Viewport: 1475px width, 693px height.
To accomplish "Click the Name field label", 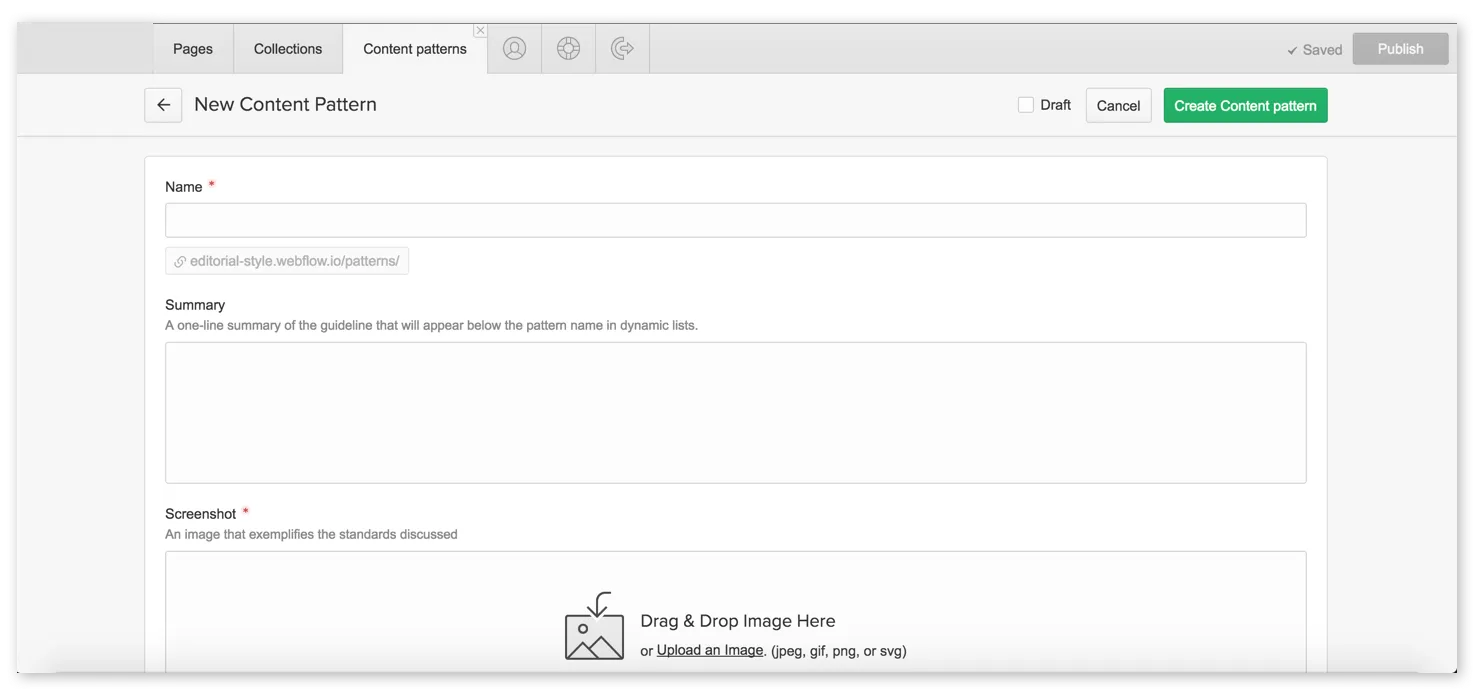I will pyautogui.click(x=184, y=187).
